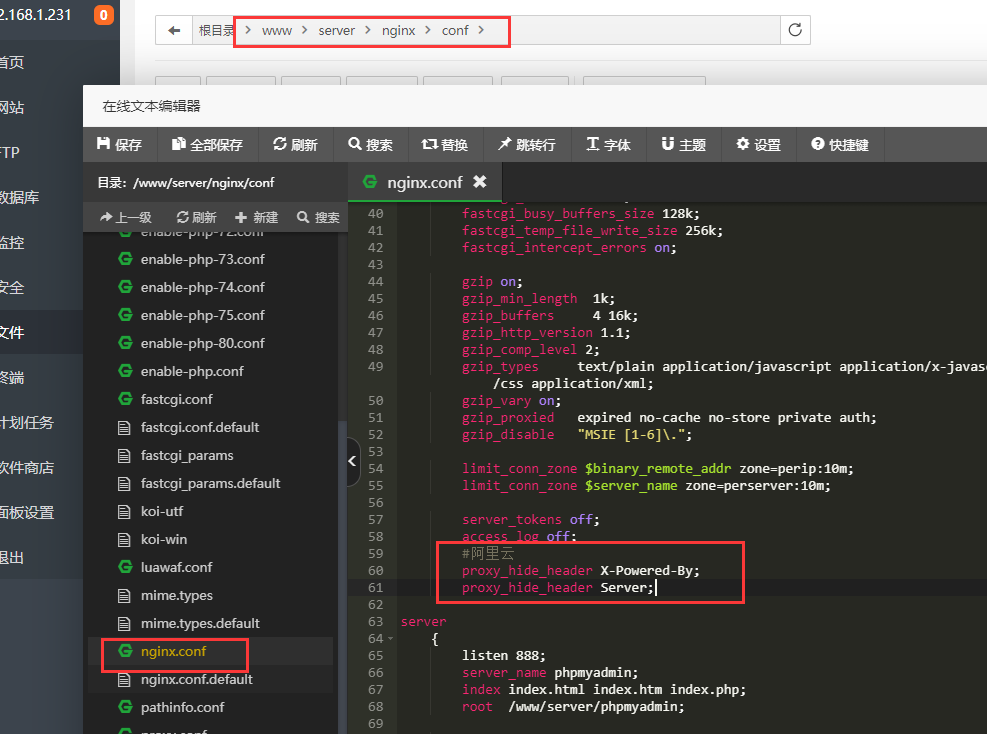The width and height of the screenshot is (987, 734).
Task: Open luawaf.conf in file tree
Action: click(176, 567)
